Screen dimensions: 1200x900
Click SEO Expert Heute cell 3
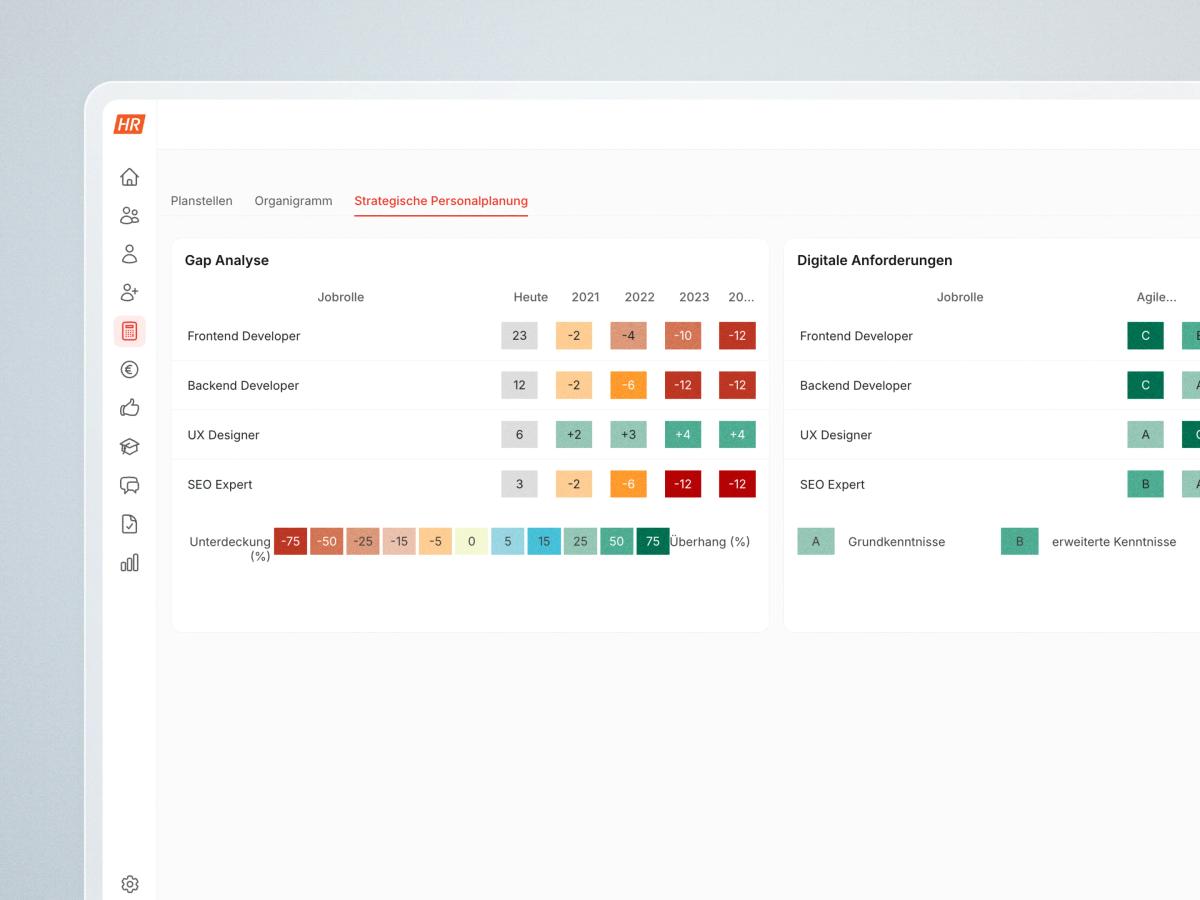tap(519, 484)
